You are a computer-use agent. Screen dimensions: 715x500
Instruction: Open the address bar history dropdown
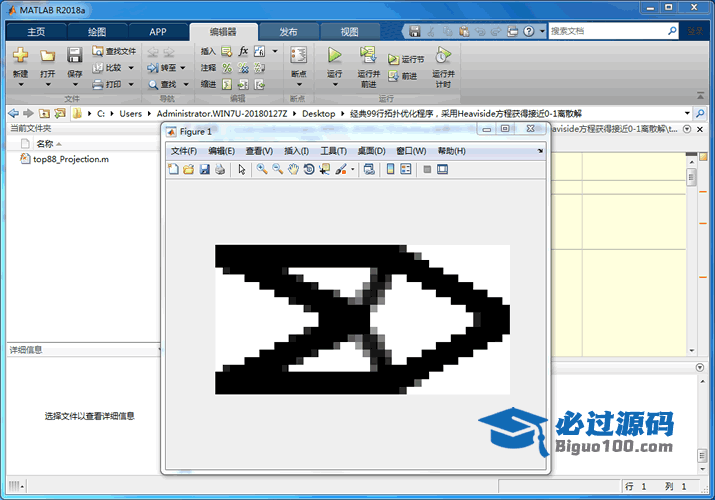tap(687, 113)
